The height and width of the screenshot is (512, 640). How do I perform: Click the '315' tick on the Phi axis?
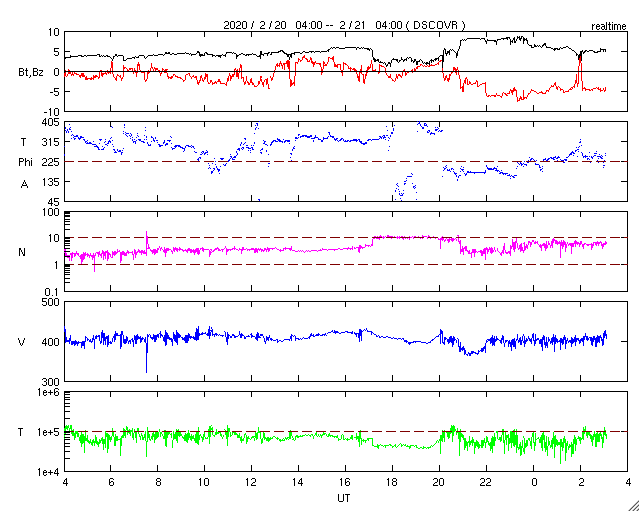pyautogui.click(x=51, y=142)
